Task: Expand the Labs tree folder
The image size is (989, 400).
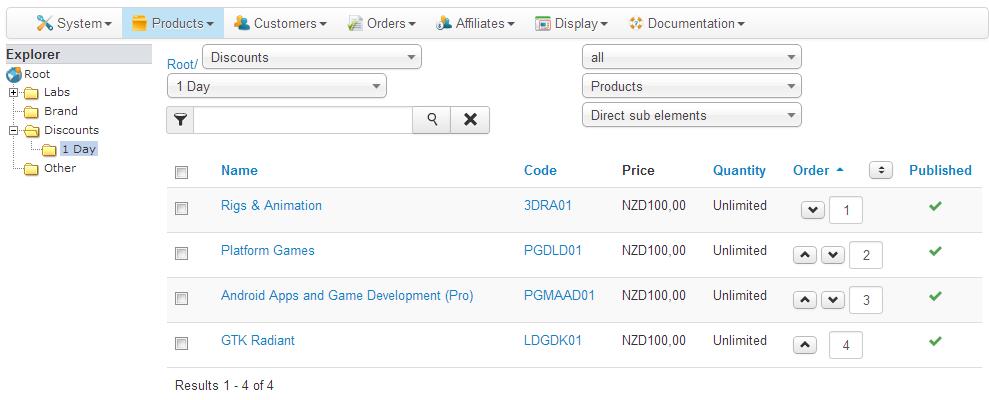Action: pos(14,93)
